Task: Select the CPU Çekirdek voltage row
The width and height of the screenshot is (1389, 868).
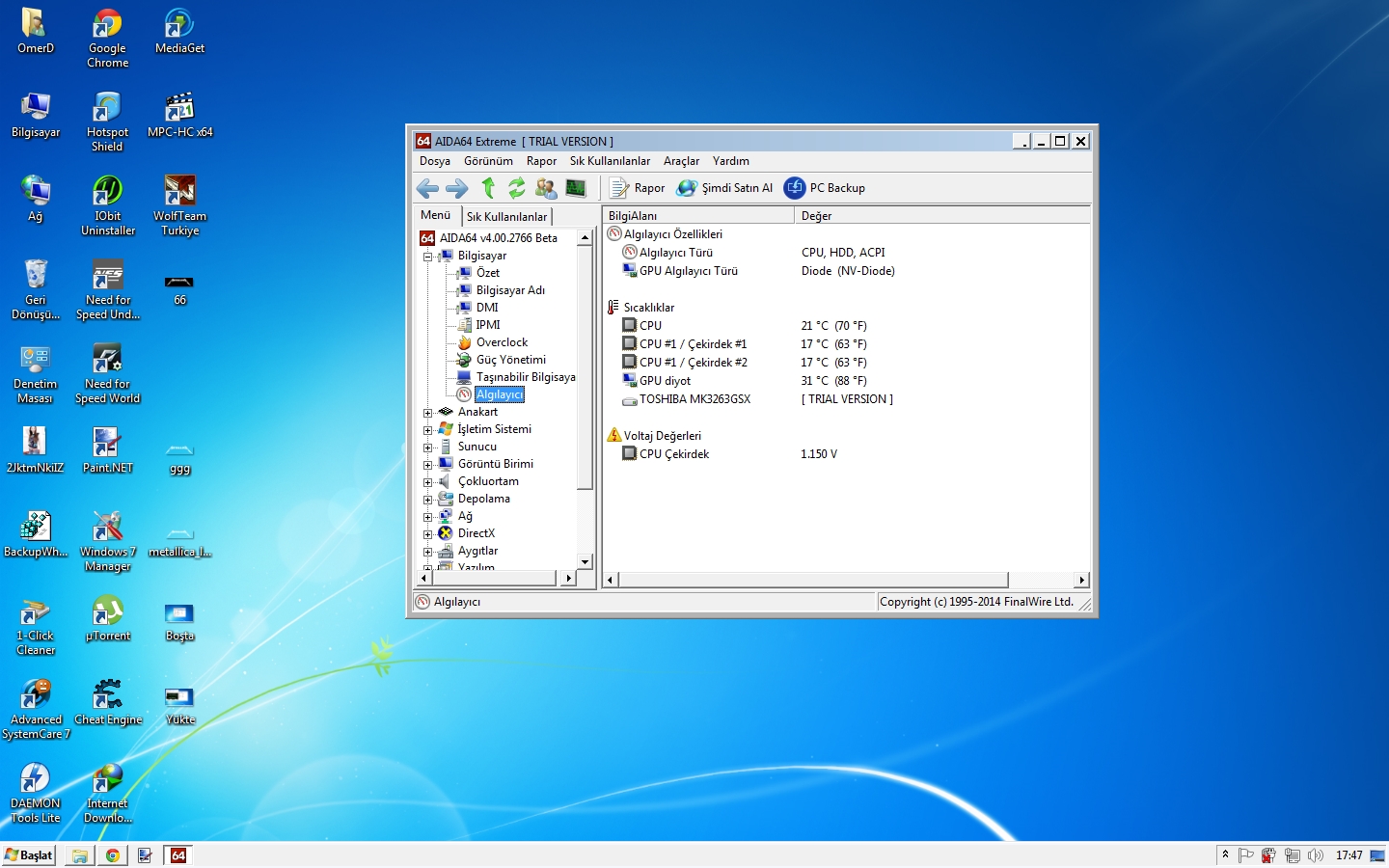Action: coord(846,454)
